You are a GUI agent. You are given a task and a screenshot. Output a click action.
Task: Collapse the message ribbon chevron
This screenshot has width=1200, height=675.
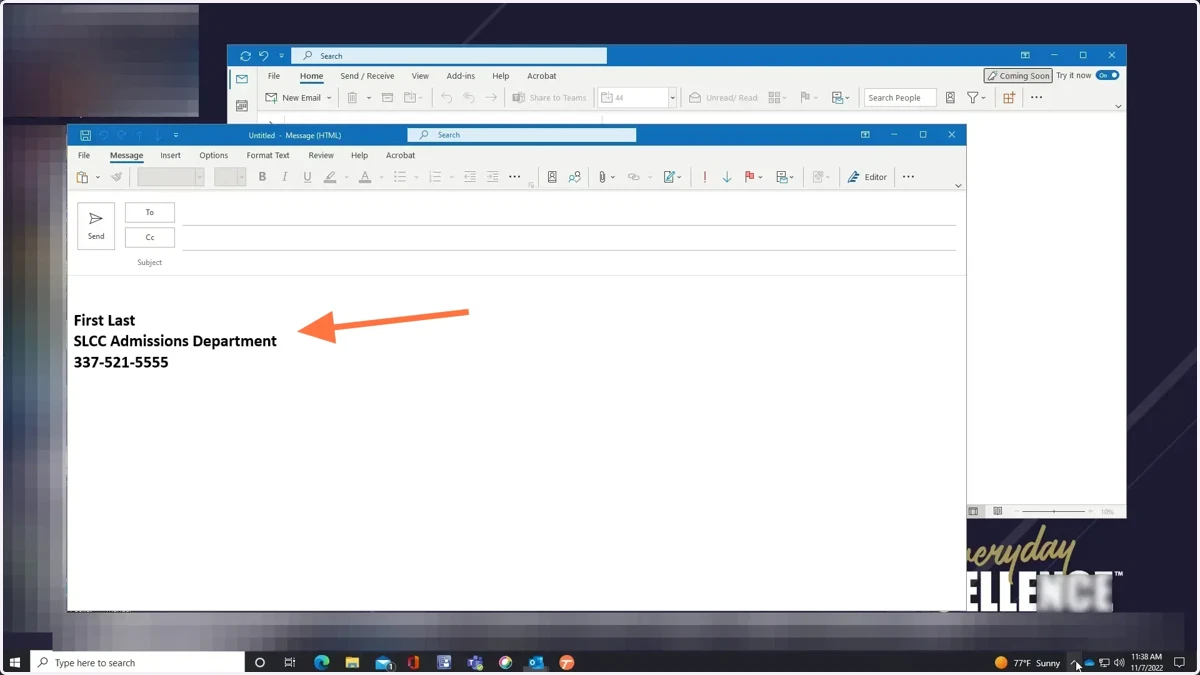coord(958,186)
